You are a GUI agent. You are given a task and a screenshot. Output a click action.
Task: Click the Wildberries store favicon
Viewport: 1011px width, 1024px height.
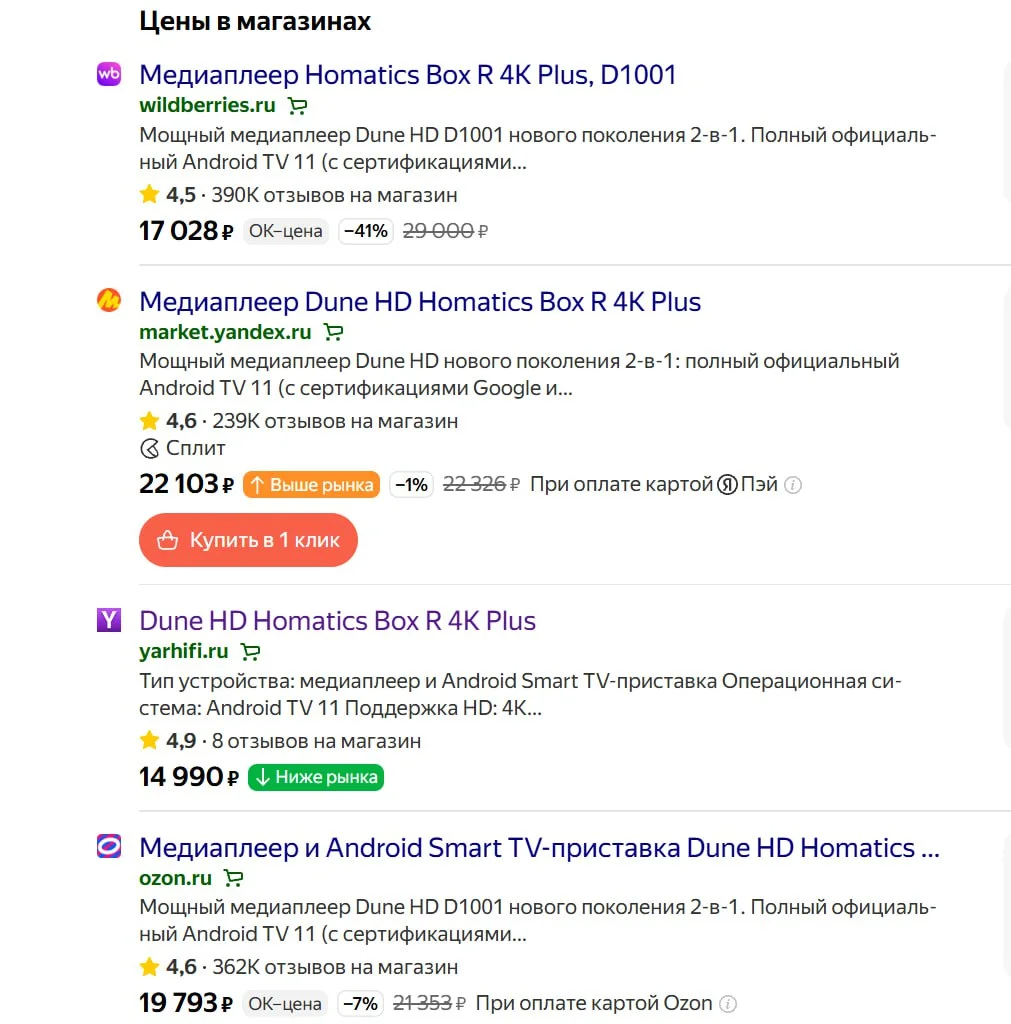point(108,74)
